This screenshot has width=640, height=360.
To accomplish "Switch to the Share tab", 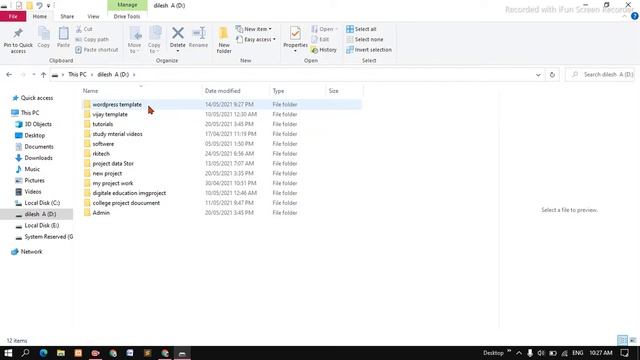I will [x=67, y=16].
